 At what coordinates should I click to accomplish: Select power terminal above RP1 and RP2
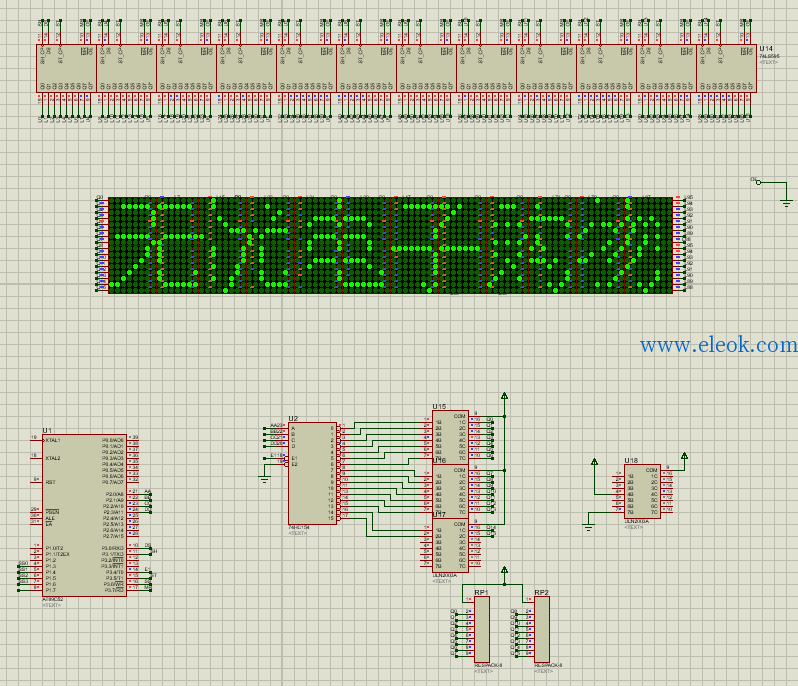[504, 570]
